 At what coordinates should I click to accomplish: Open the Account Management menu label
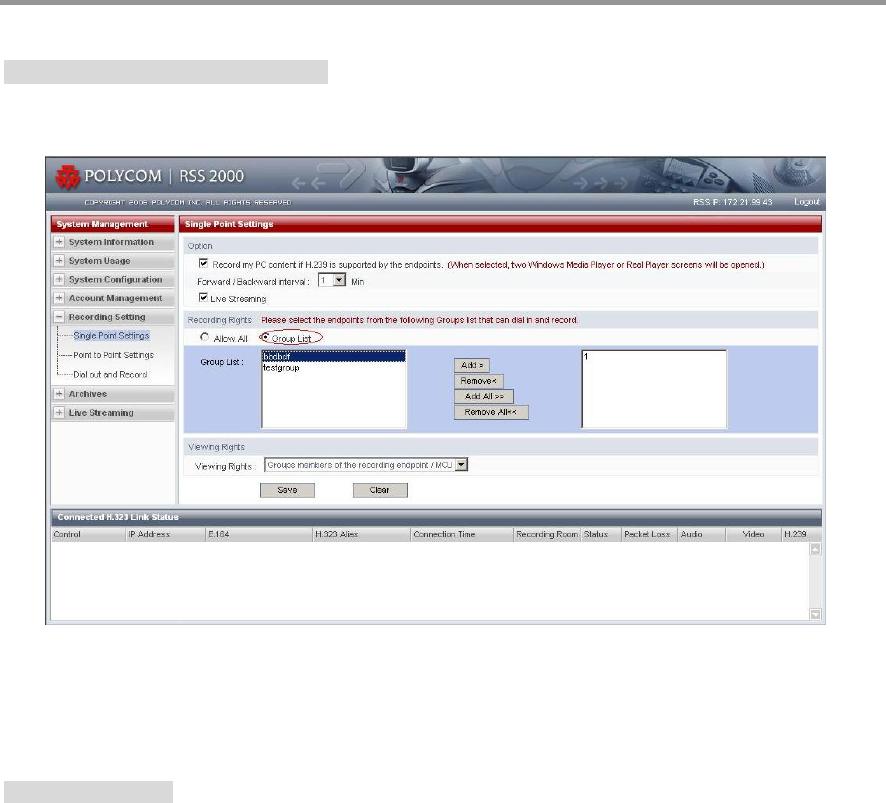click(x=115, y=298)
